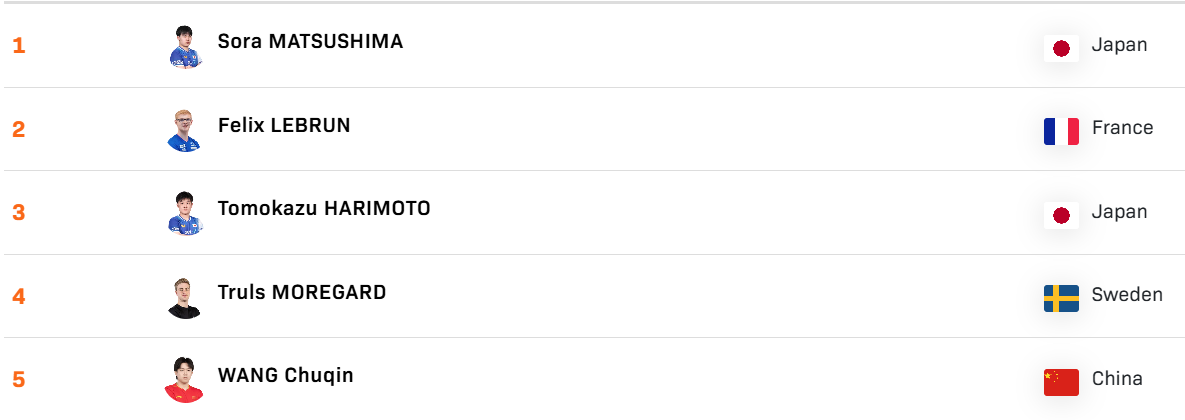Viewport: 1185px width, 420px height.
Task: Click the China country label
Action: 1117,378
